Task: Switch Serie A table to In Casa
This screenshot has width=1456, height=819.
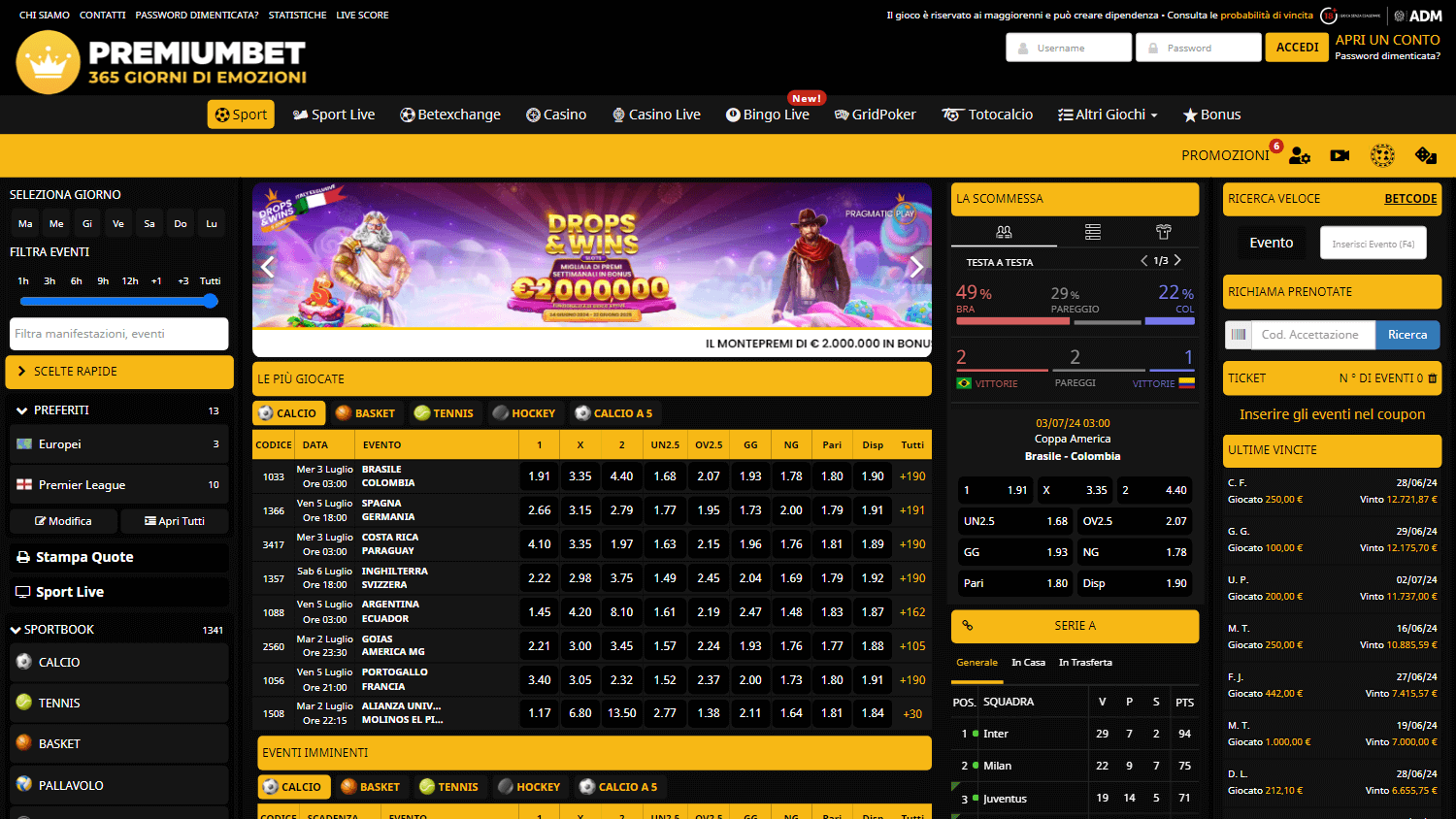Action: coord(1028,663)
